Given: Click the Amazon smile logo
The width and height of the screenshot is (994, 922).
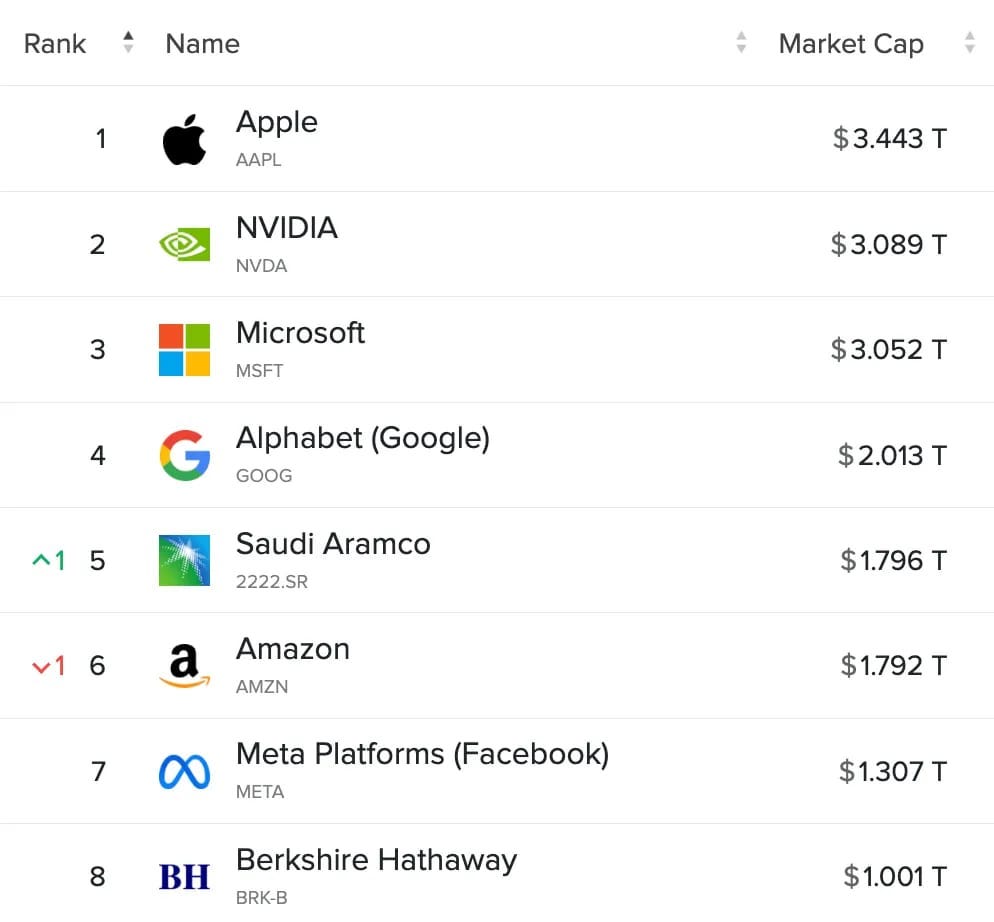Looking at the screenshot, I should click(184, 666).
